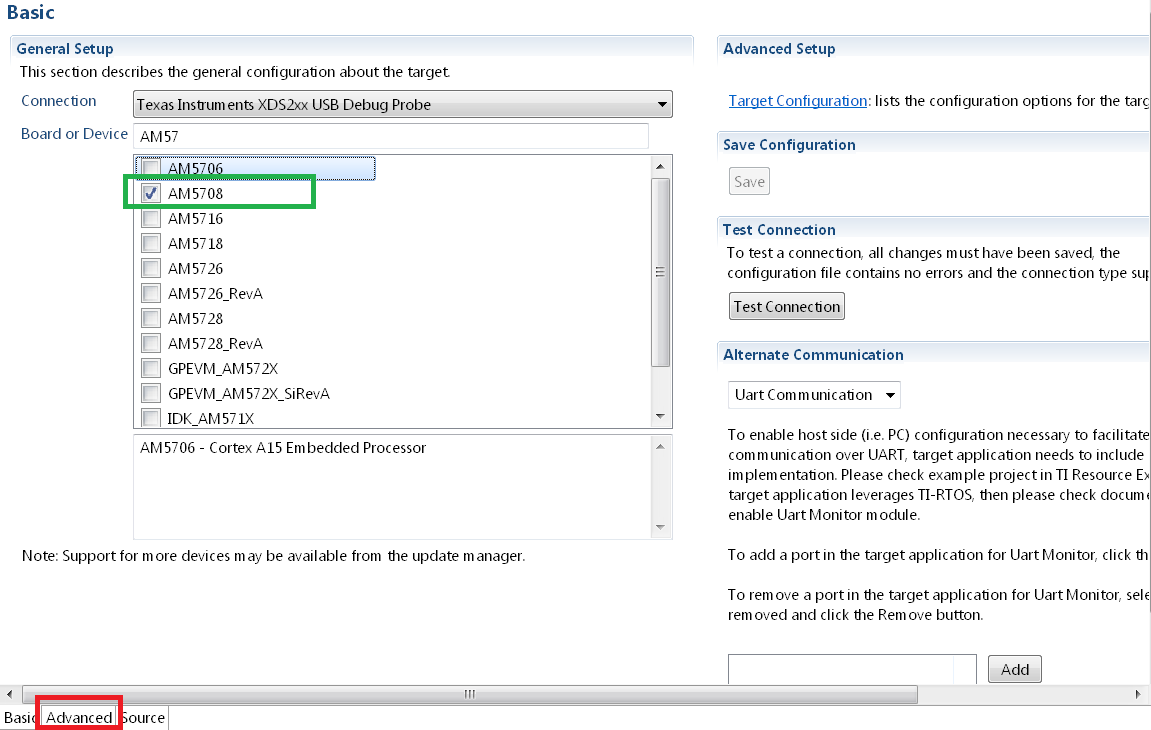Image resolution: width=1151 pixels, height=730 pixels.
Task: Enable the AM5726_RevA checkbox
Action: 149,293
